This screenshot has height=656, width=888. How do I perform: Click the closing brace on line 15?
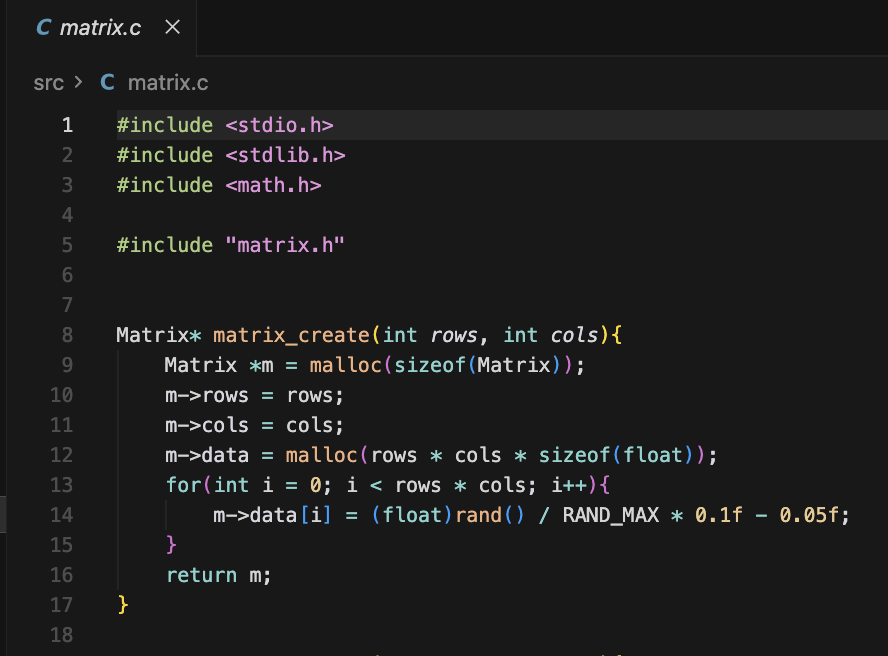pyautogui.click(x=171, y=545)
